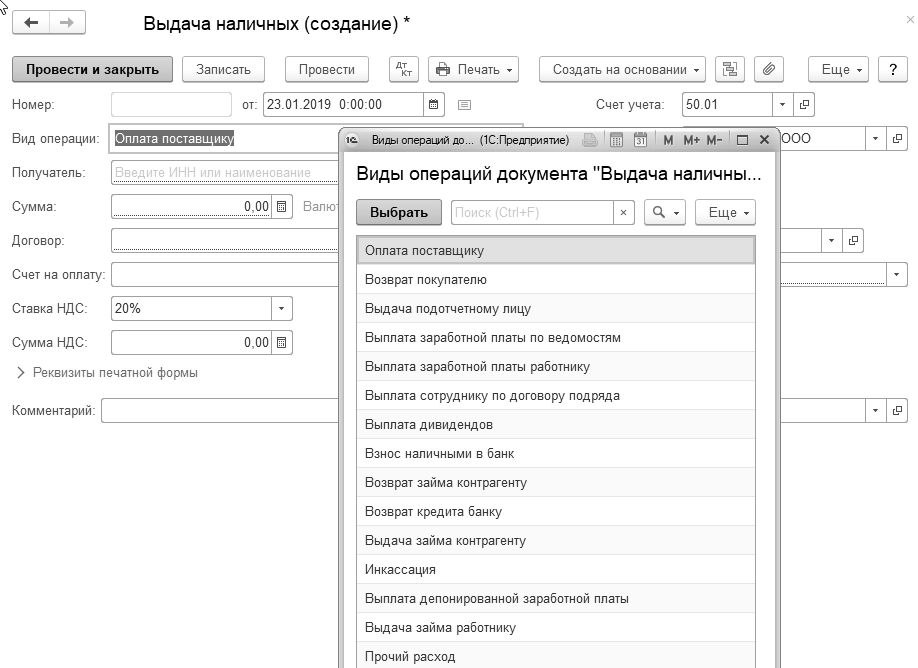Click the document date field 23.01.2019

344,105
